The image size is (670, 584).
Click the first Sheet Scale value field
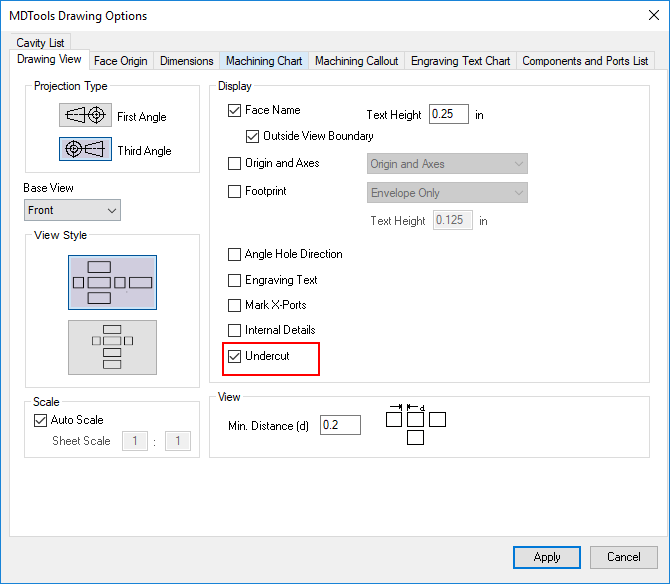[x=135, y=441]
